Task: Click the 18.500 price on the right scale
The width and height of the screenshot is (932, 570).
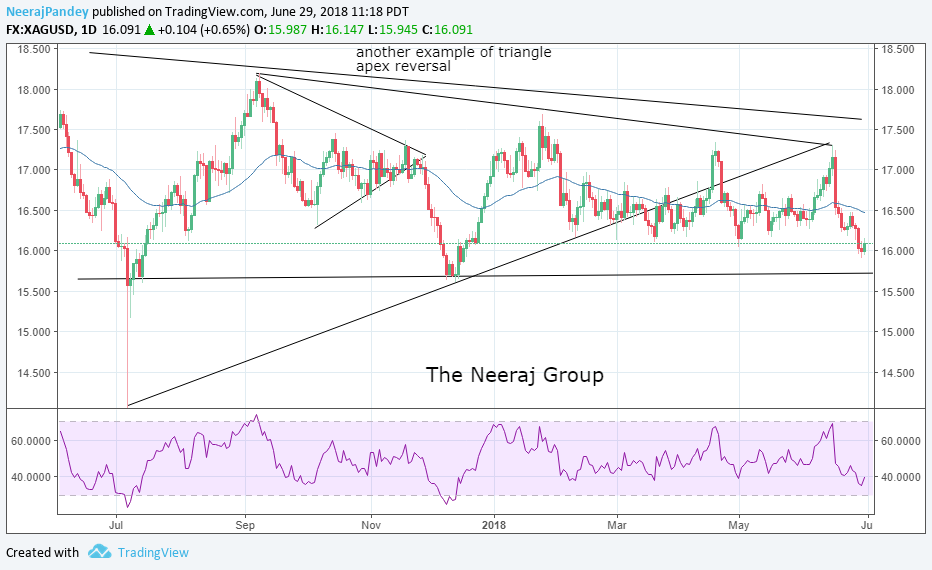Action: 898,49
